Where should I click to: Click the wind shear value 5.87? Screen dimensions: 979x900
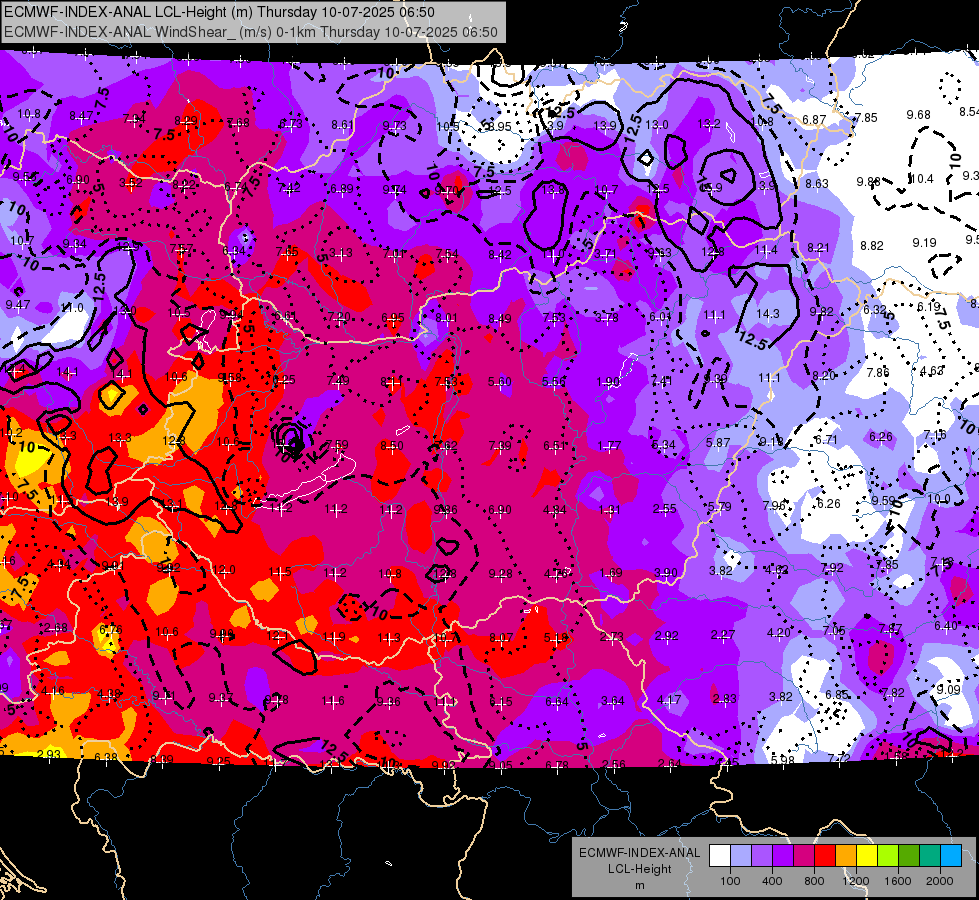718,442
